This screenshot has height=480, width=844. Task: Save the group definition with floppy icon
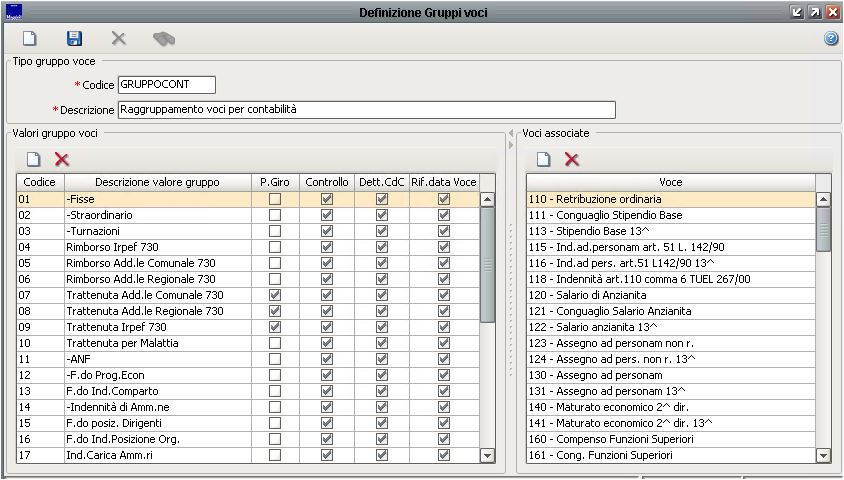tap(74, 39)
